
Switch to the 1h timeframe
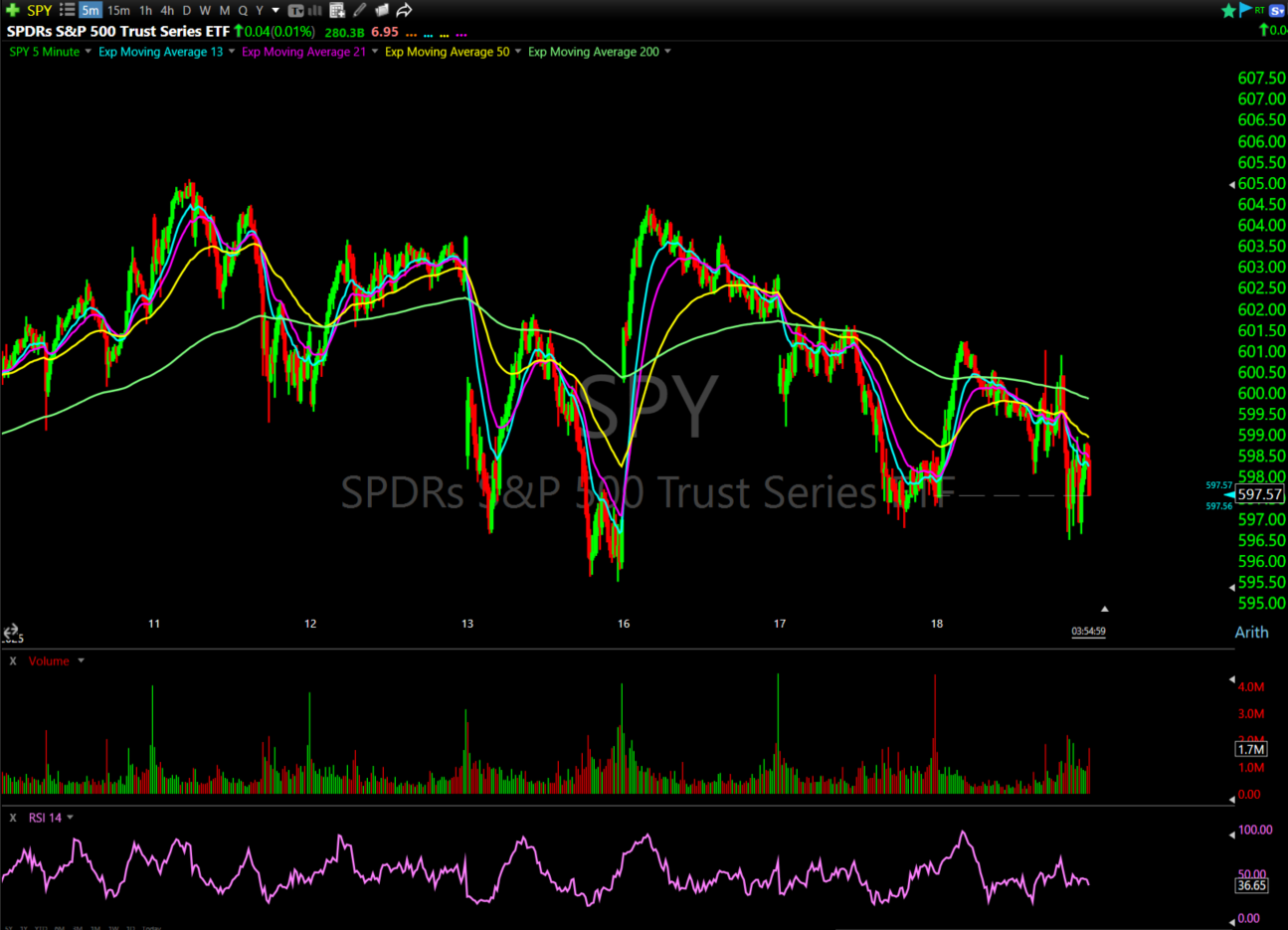(x=145, y=10)
